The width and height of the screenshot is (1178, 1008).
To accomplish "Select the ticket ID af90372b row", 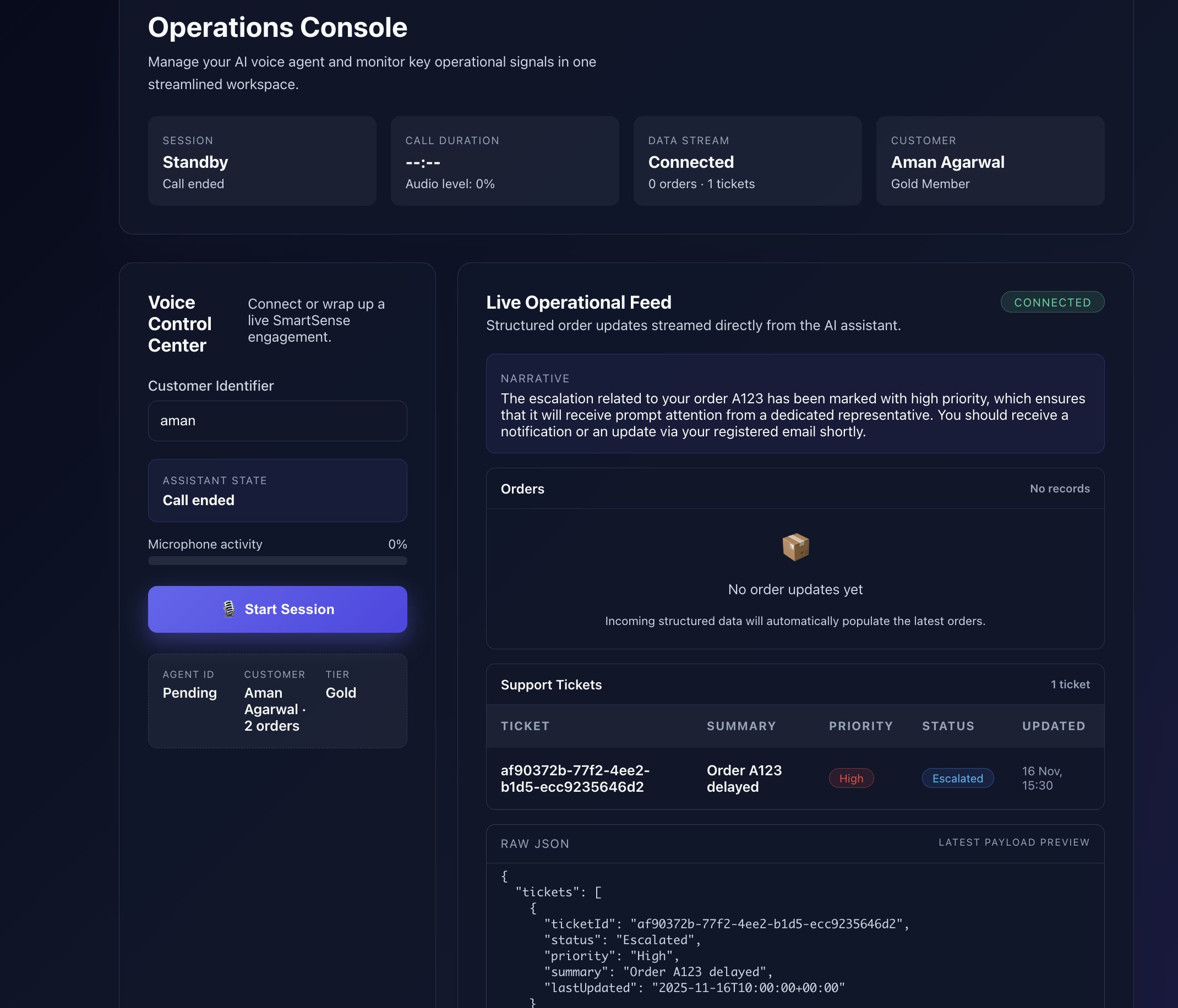I will tap(575, 779).
